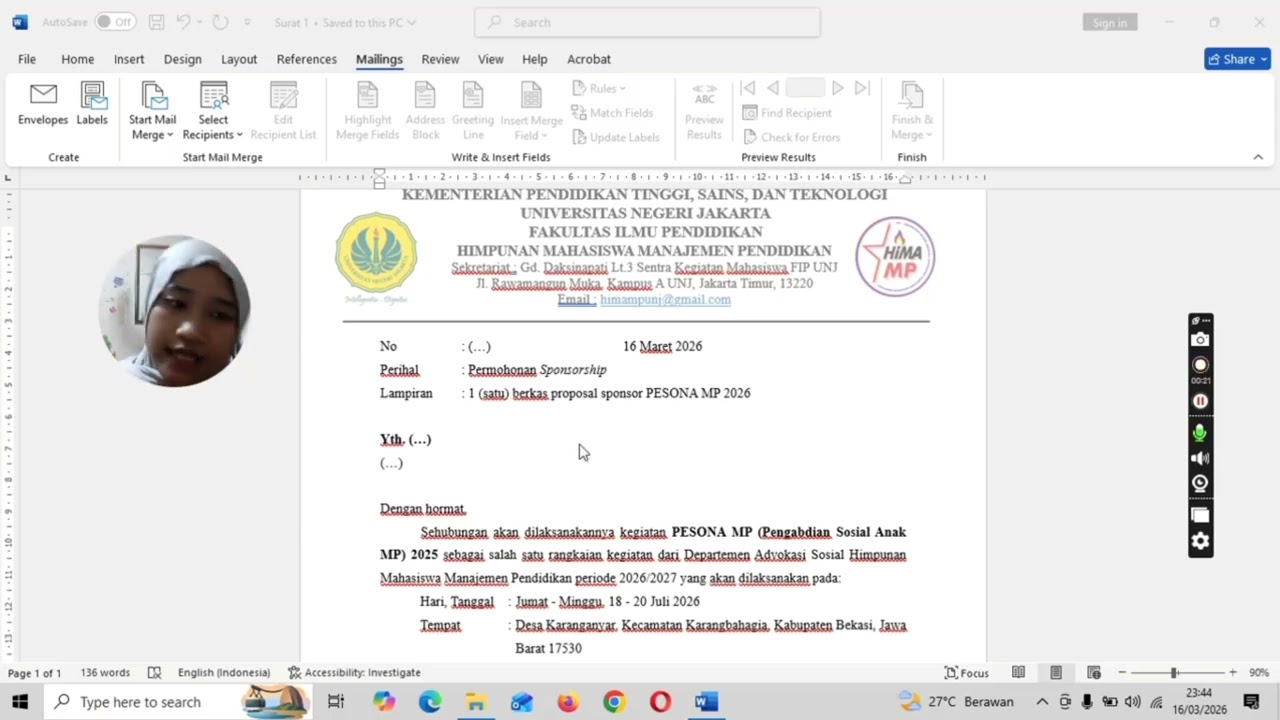Switch to Focus mode
1280x720 pixels.
coord(966,673)
